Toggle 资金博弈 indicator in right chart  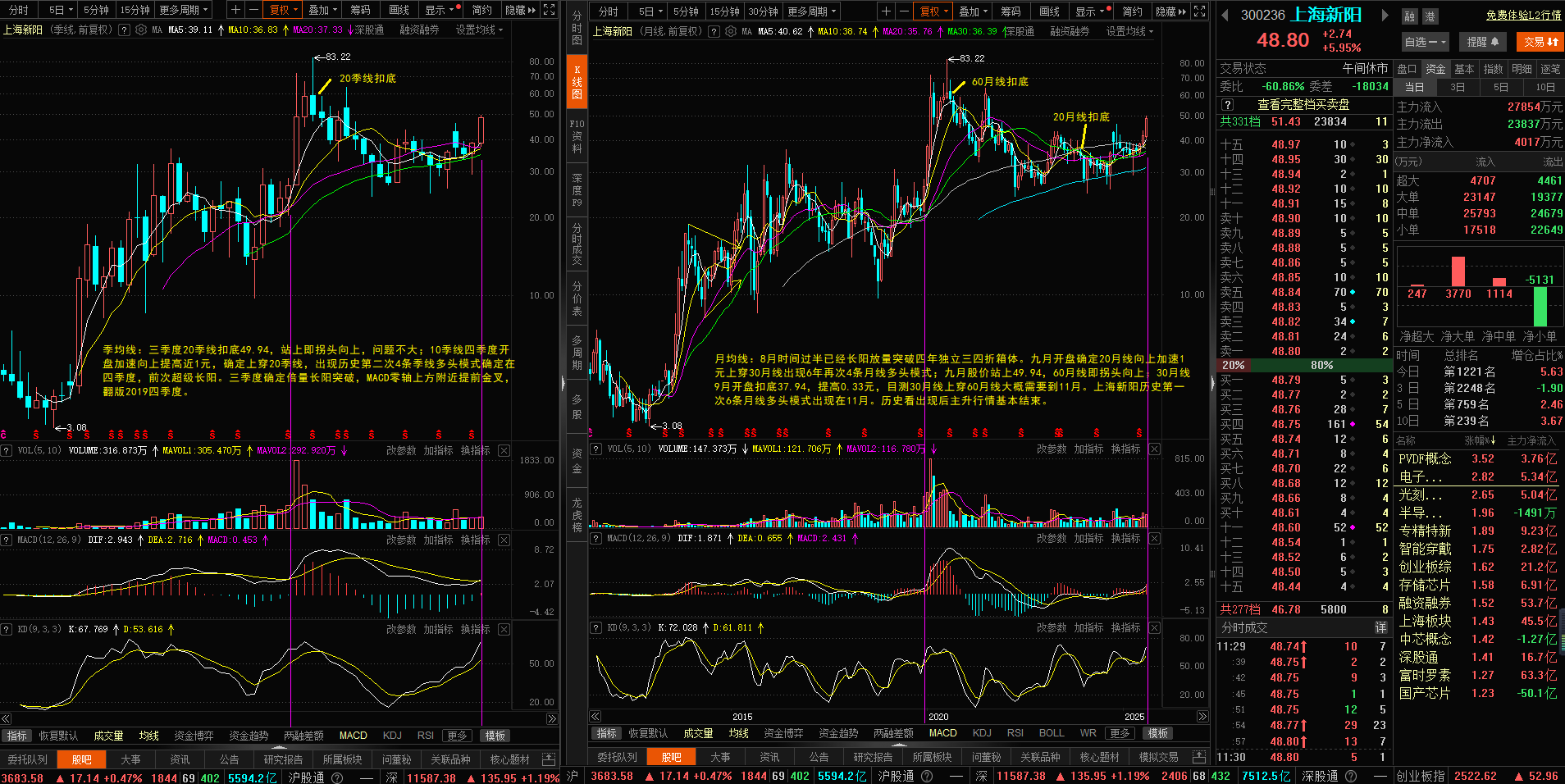783,733
